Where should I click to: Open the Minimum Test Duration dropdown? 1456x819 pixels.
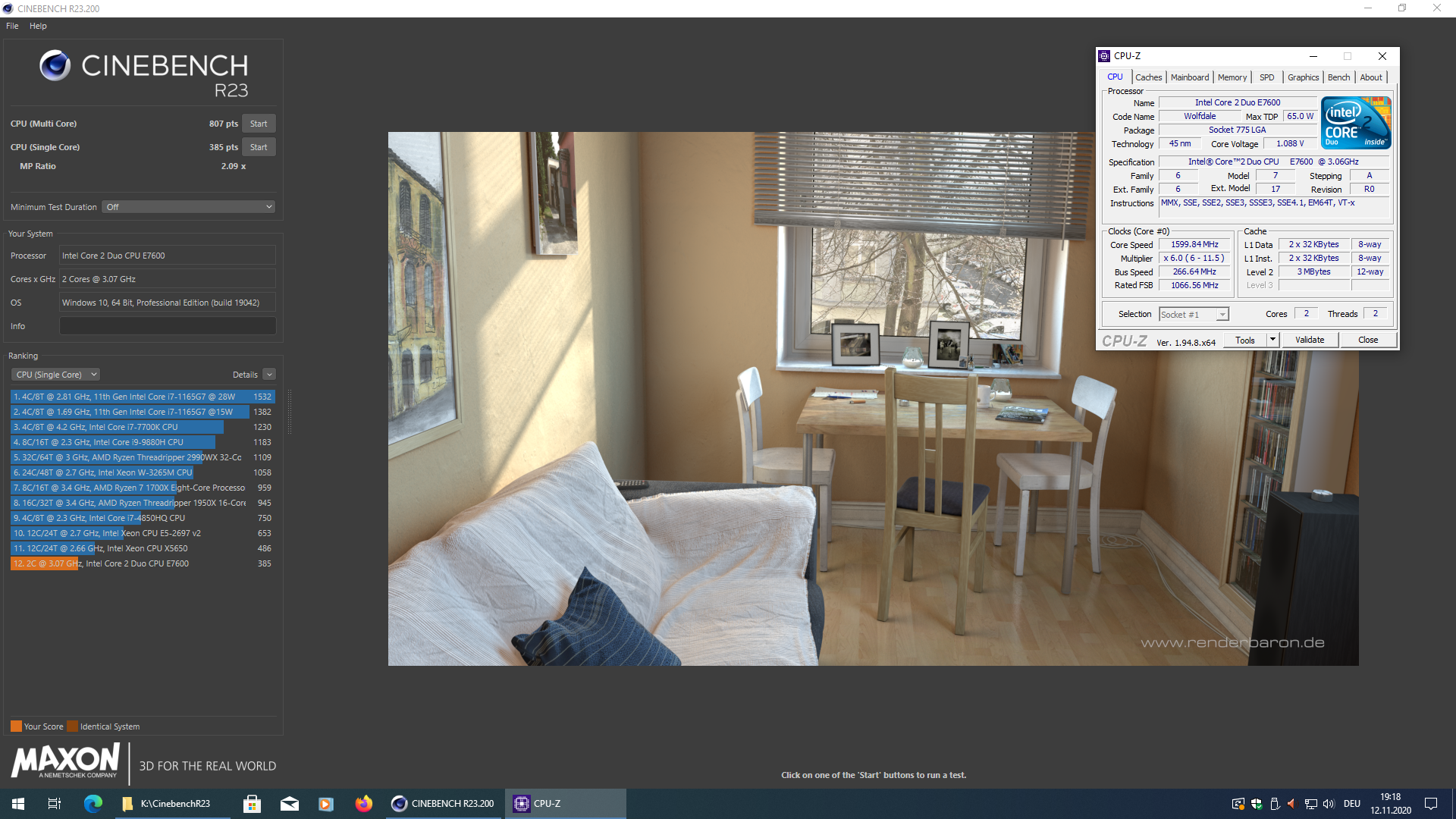pyautogui.click(x=188, y=206)
